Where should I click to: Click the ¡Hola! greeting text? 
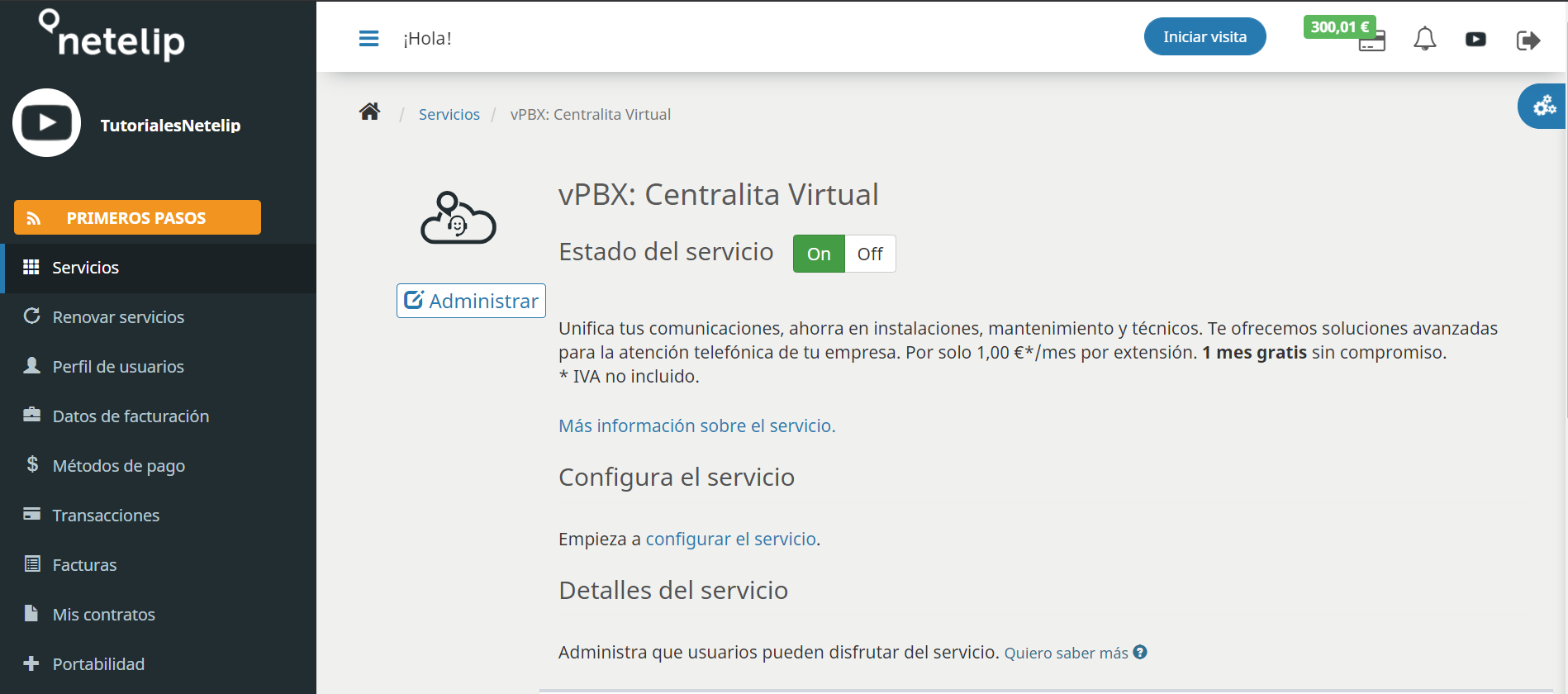click(x=427, y=38)
